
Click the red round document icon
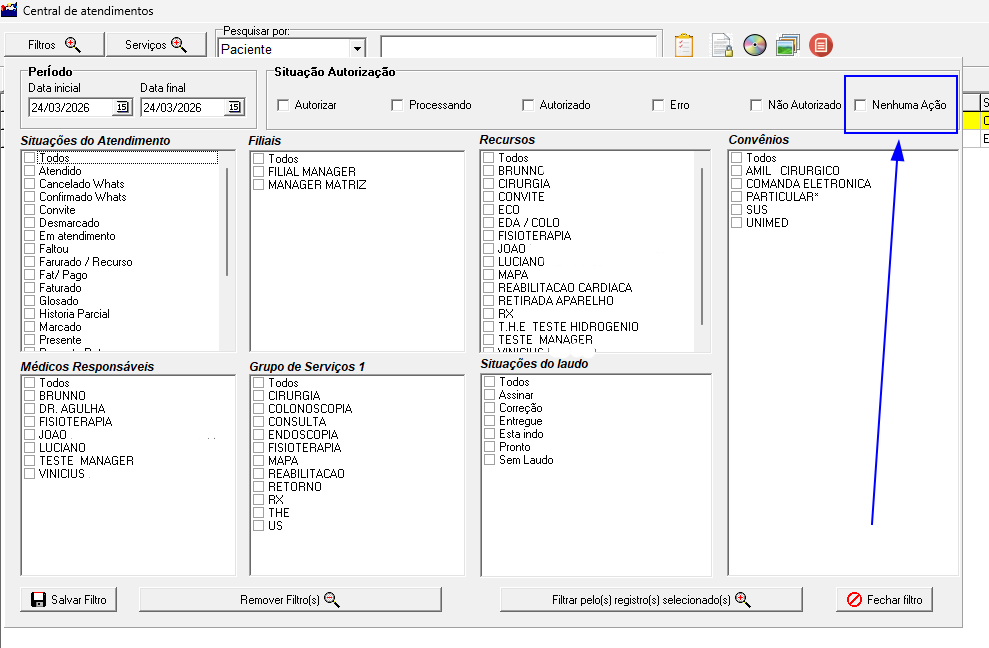click(821, 45)
